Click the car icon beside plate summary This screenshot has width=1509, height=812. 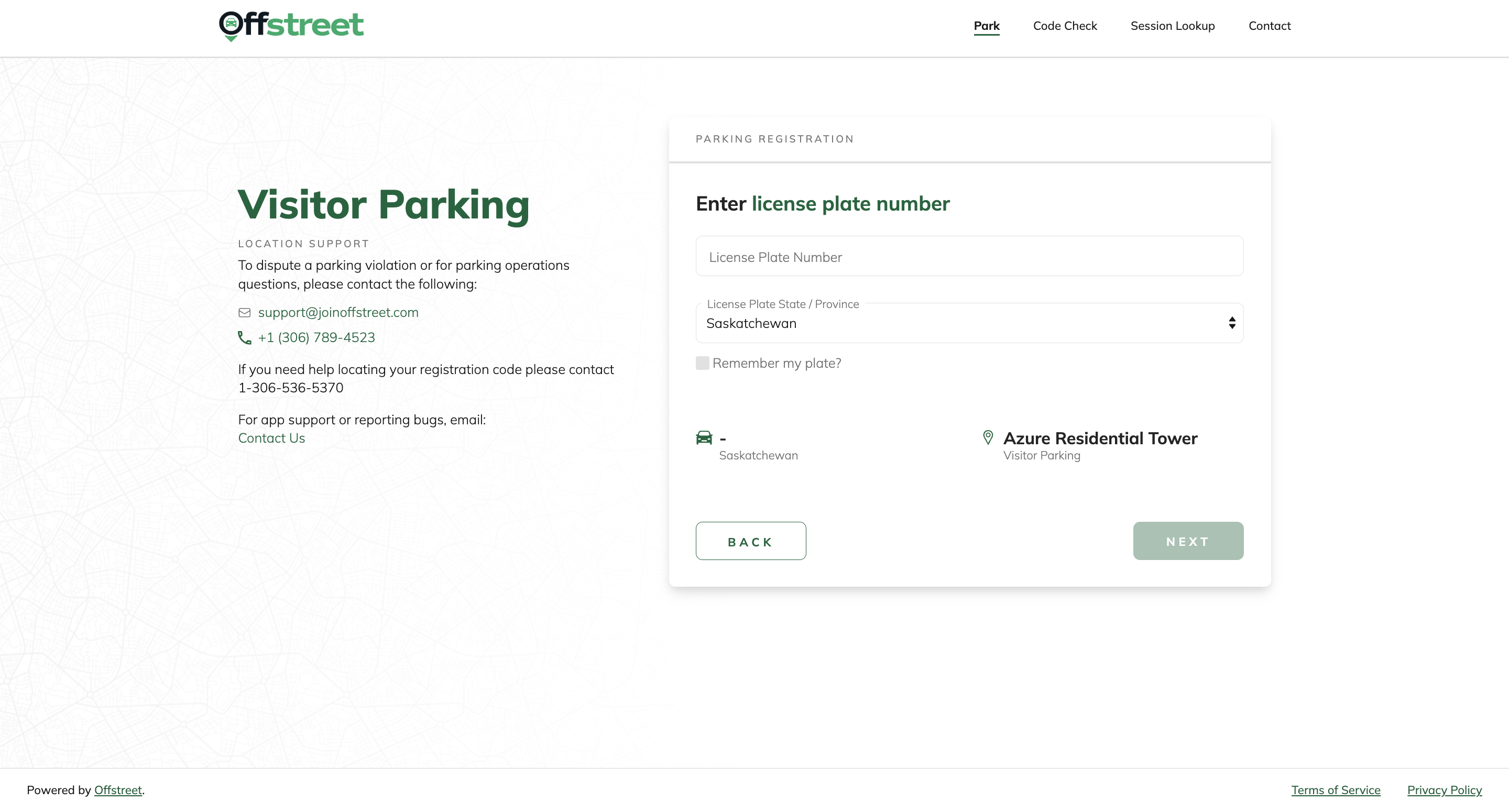coord(704,437)
